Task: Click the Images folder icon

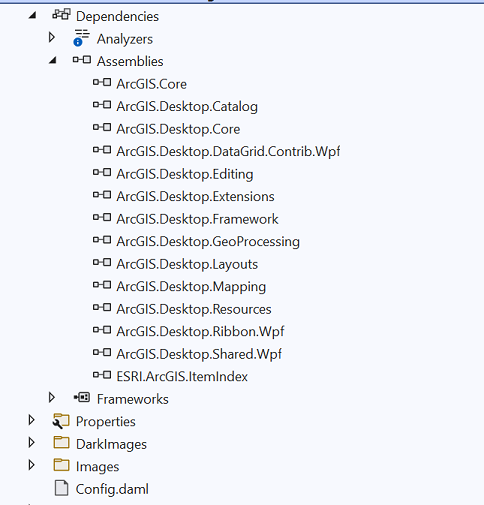Action: tap(61, 465)
